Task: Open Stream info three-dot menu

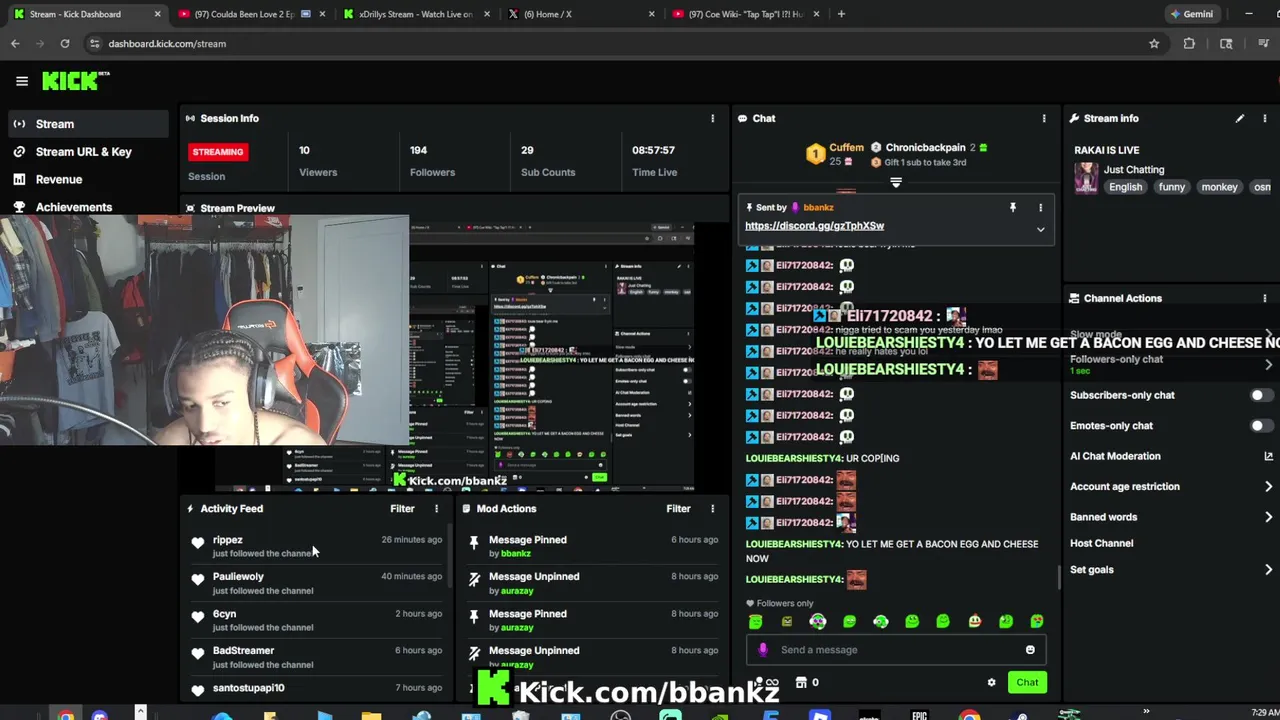Action: click(x=1265, y=118)
